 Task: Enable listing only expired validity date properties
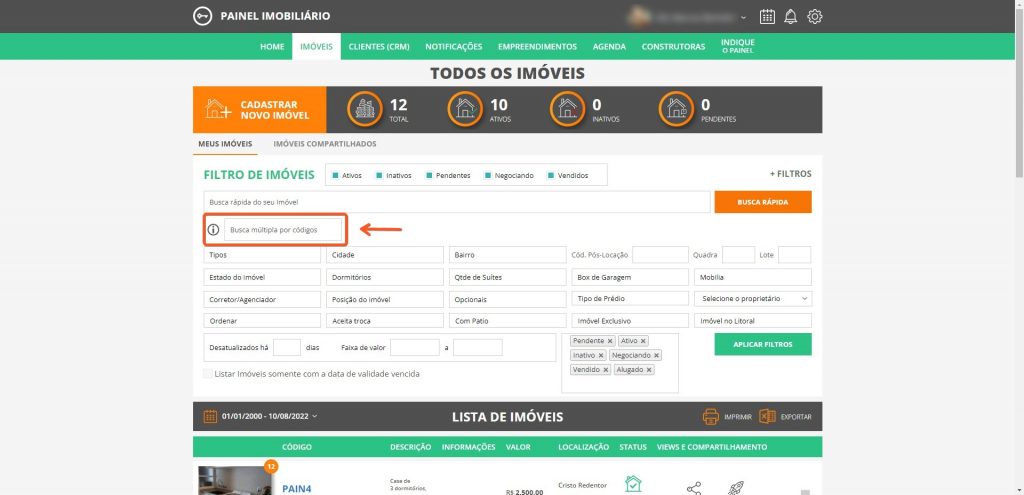[x=208, y=374]
